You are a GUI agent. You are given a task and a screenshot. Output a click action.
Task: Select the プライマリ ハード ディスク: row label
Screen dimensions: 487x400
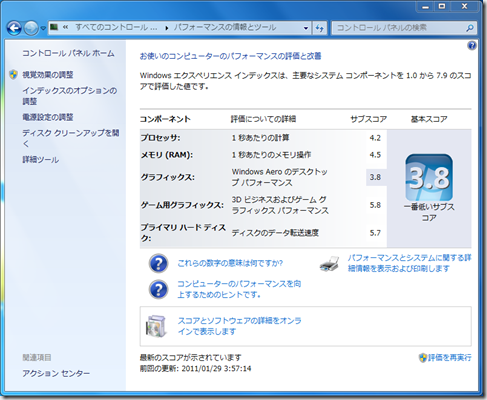[183, 233]
